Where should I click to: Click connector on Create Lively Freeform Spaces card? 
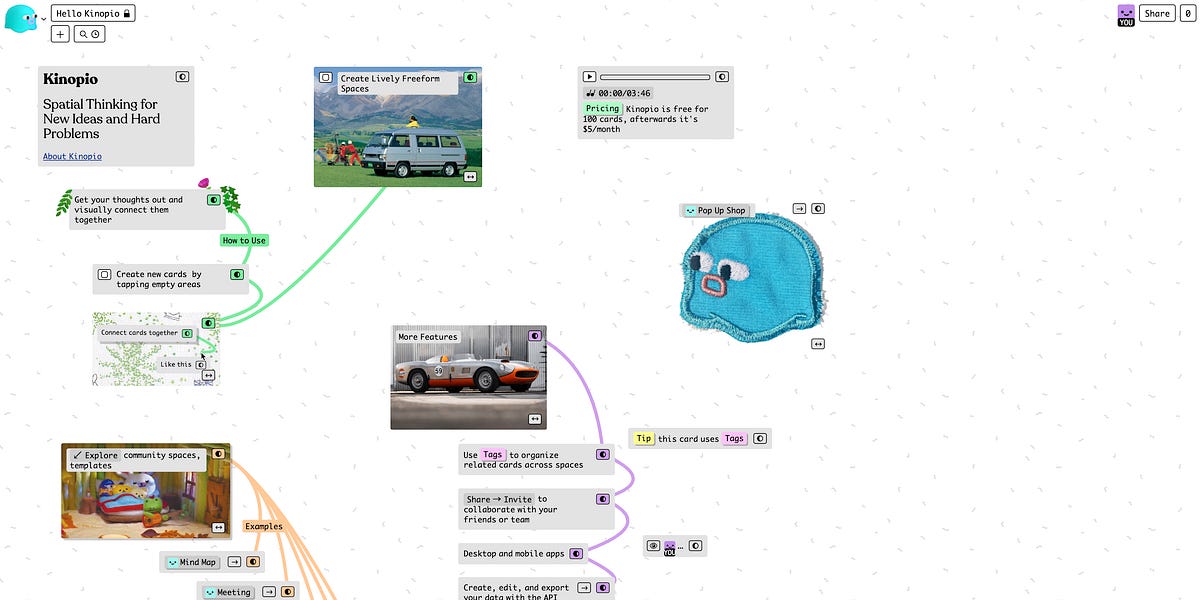[x=470, y=77]
